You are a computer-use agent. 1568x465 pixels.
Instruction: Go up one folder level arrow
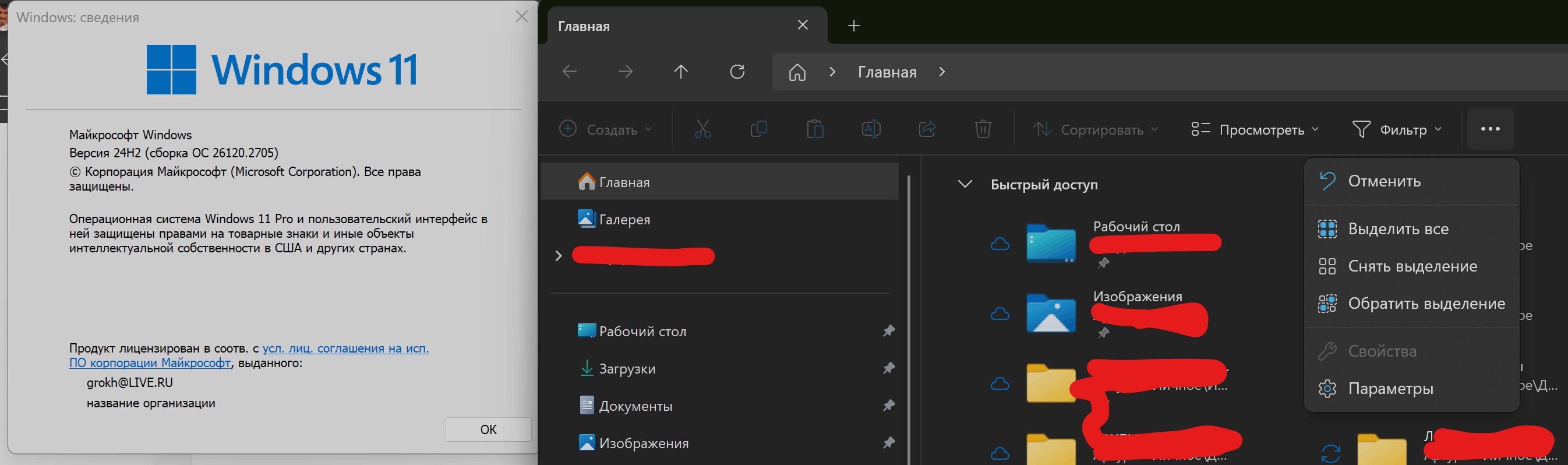click(x=680, y=72)
